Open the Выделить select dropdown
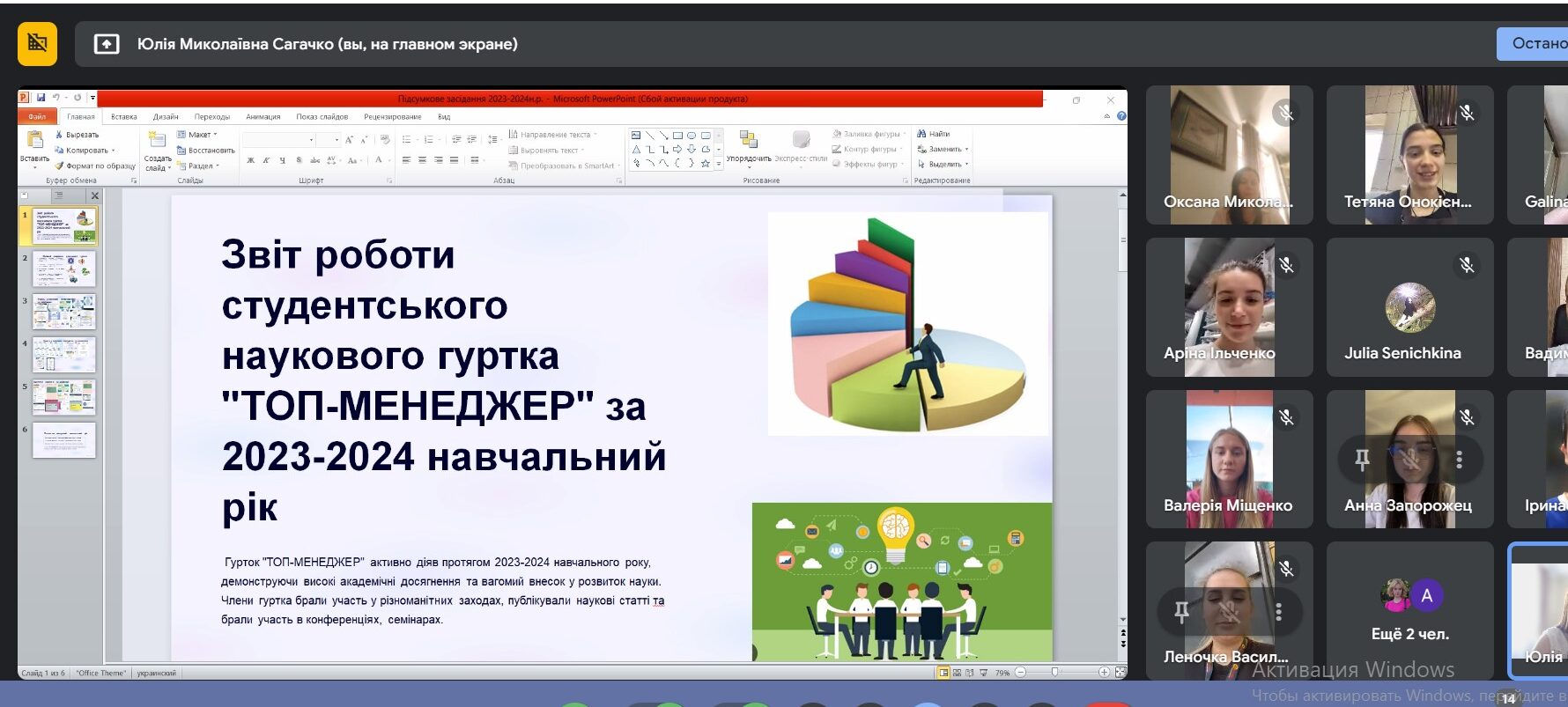Screen dimensions: 1568x707 coord(943,164)
